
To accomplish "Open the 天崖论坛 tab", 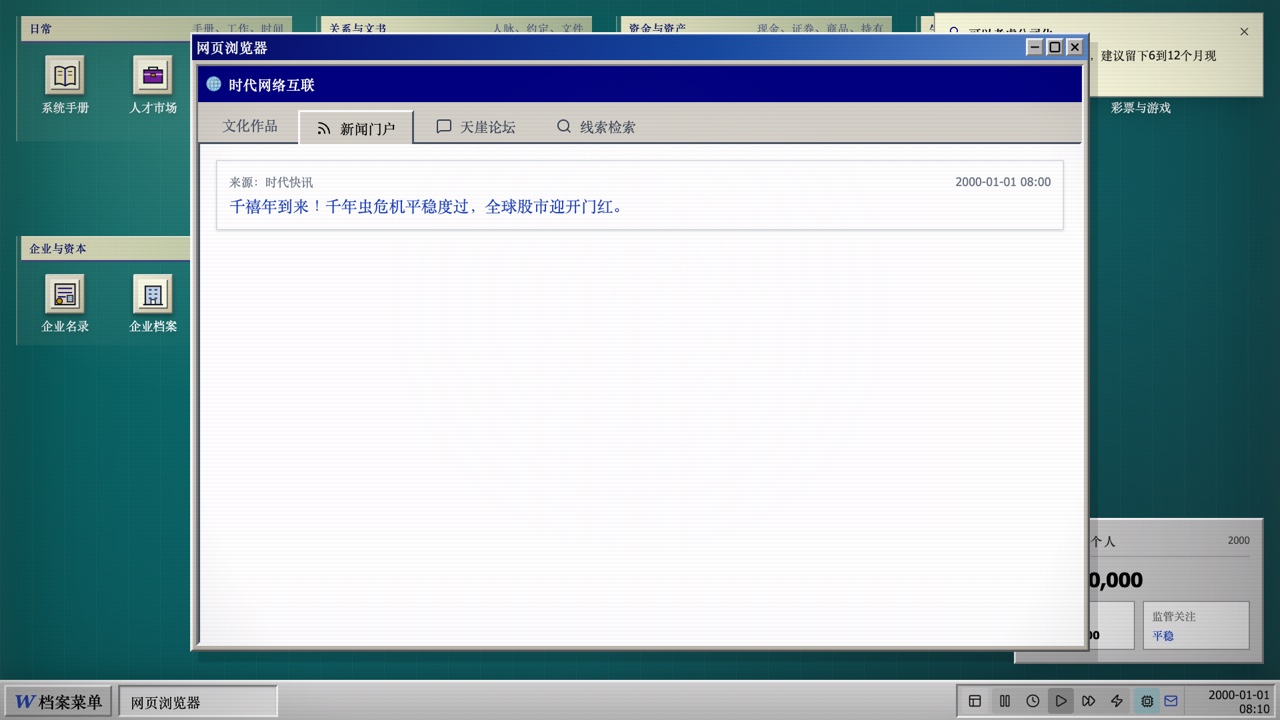I will (x=476, y=127).
